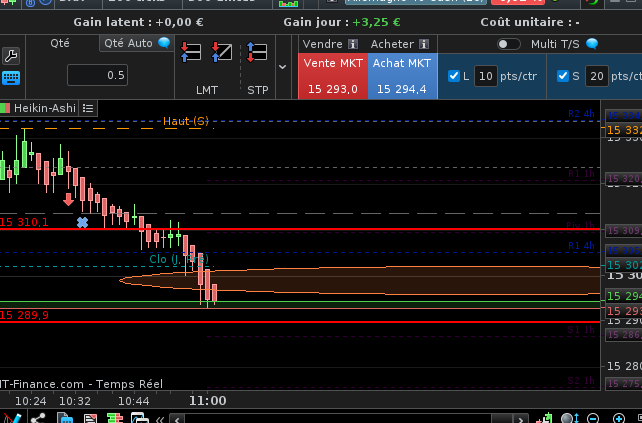The height and width of the screenshot is (423, 642).
Task: Select the pencil drawing tool in the bottom bar
Action: (12, 418)
